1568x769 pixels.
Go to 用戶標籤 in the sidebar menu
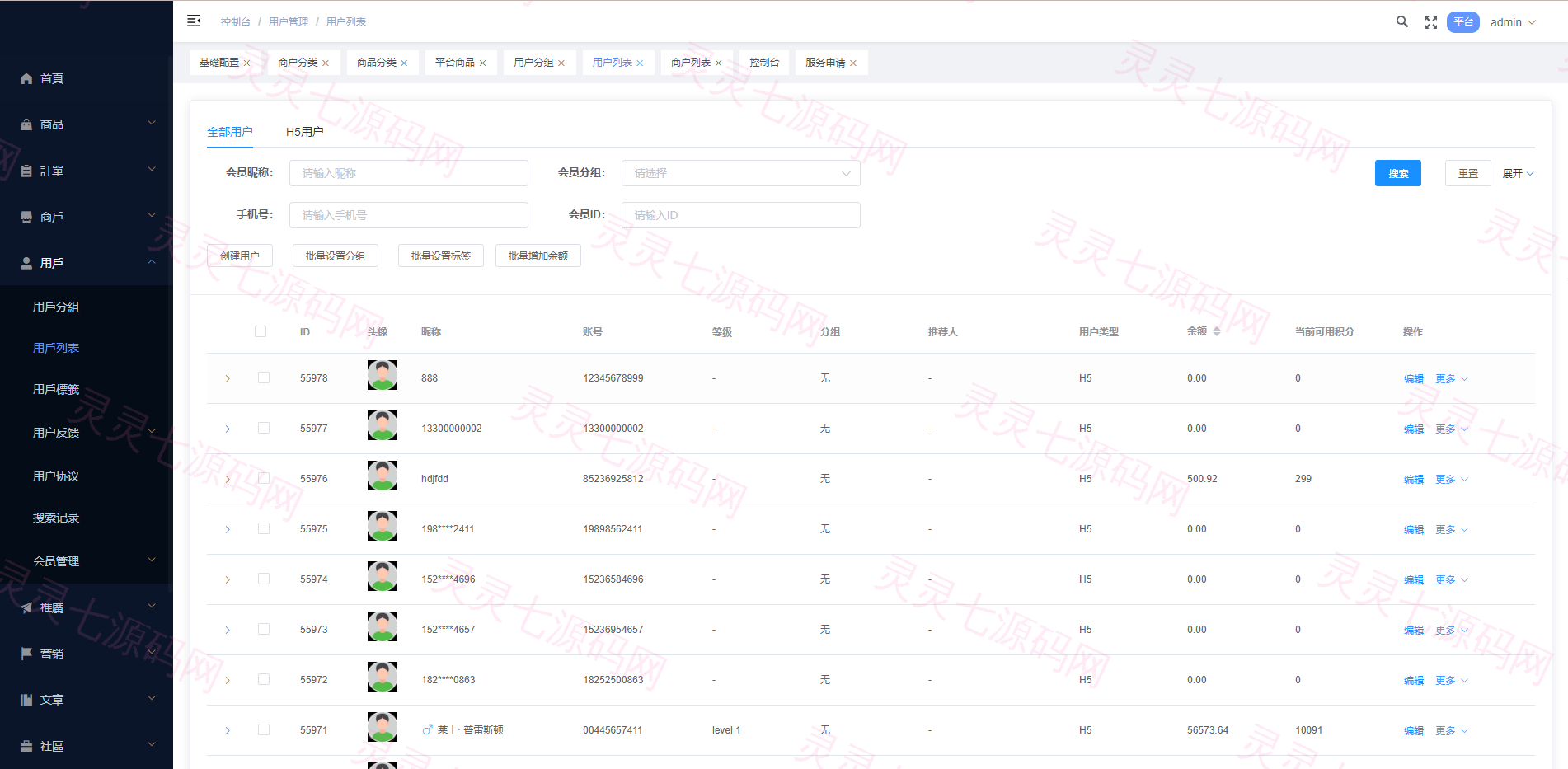56,389
